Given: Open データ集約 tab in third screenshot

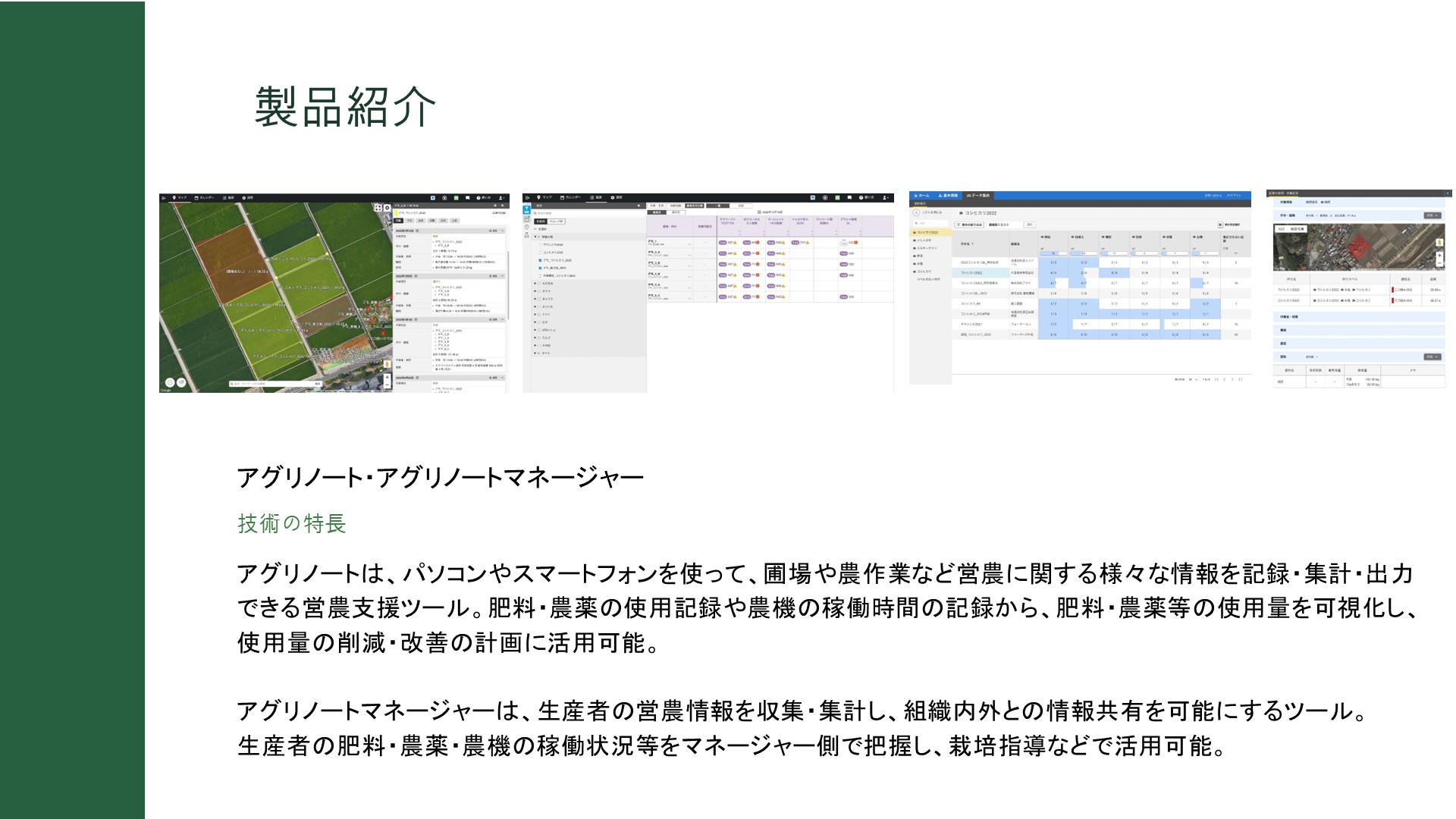Looking at the screenshot, I should [x=978, y=196].
